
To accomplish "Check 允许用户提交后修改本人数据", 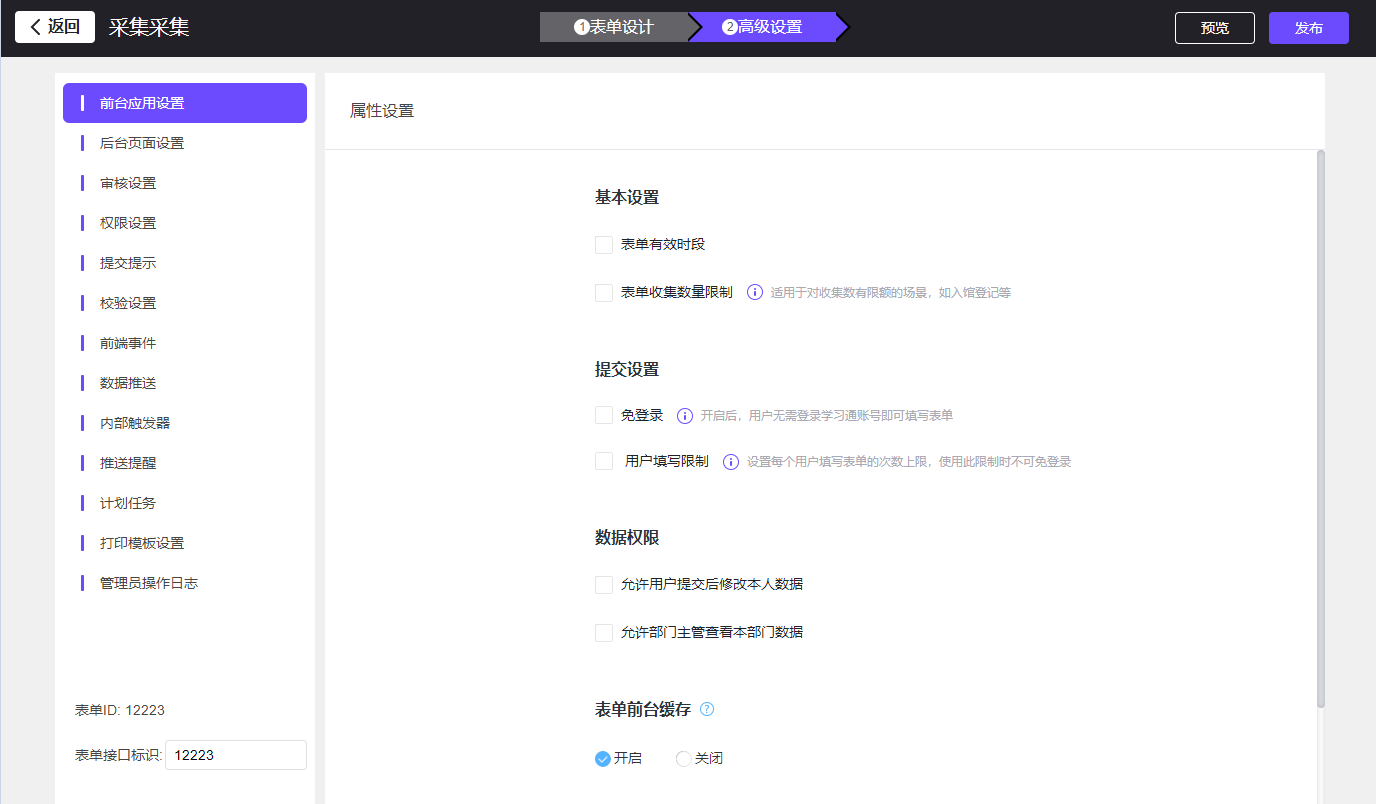I will click(x=604, y=585).
